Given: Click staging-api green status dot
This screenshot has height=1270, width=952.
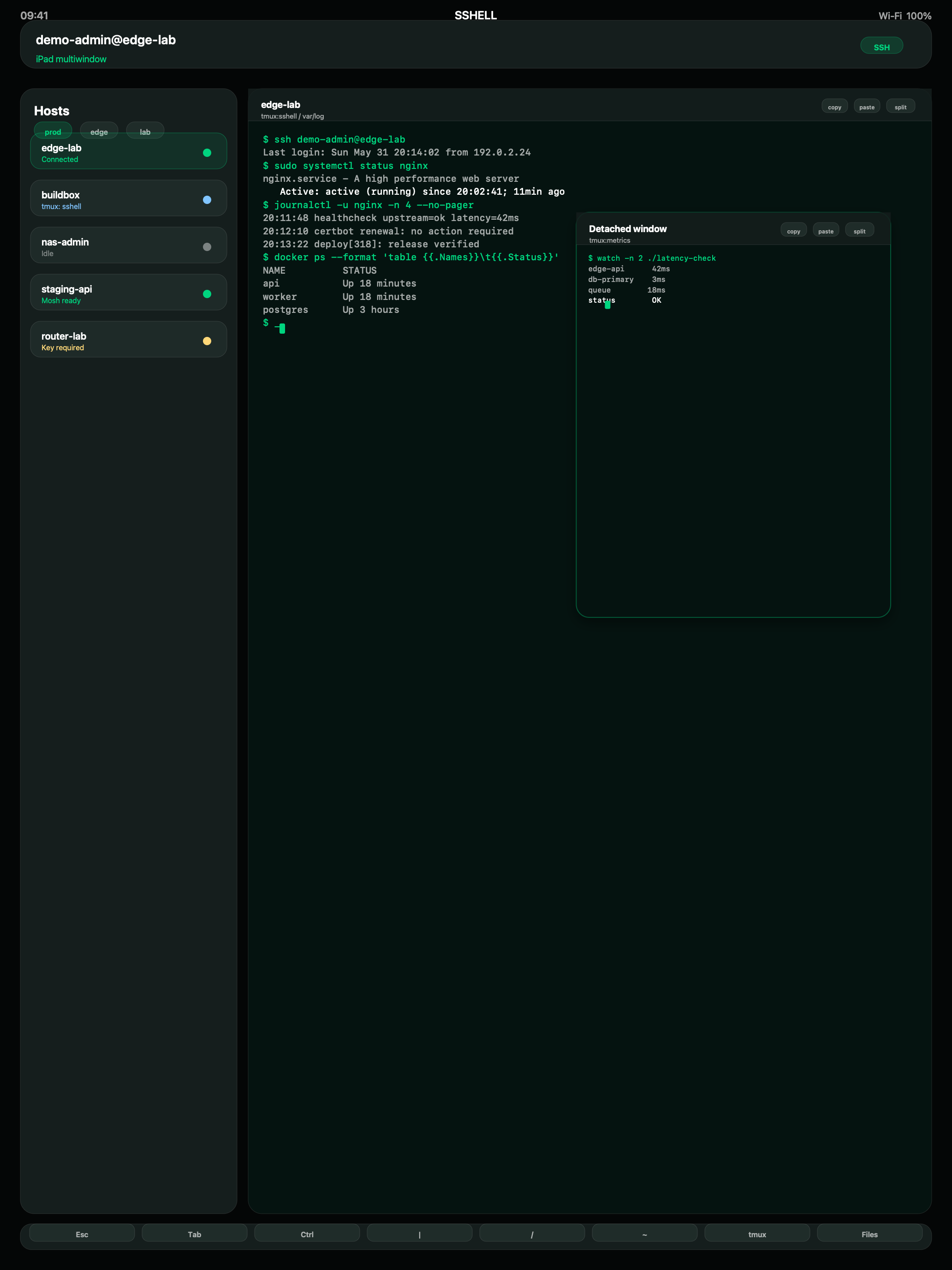Looking at the screenshot, I should 207,294.
